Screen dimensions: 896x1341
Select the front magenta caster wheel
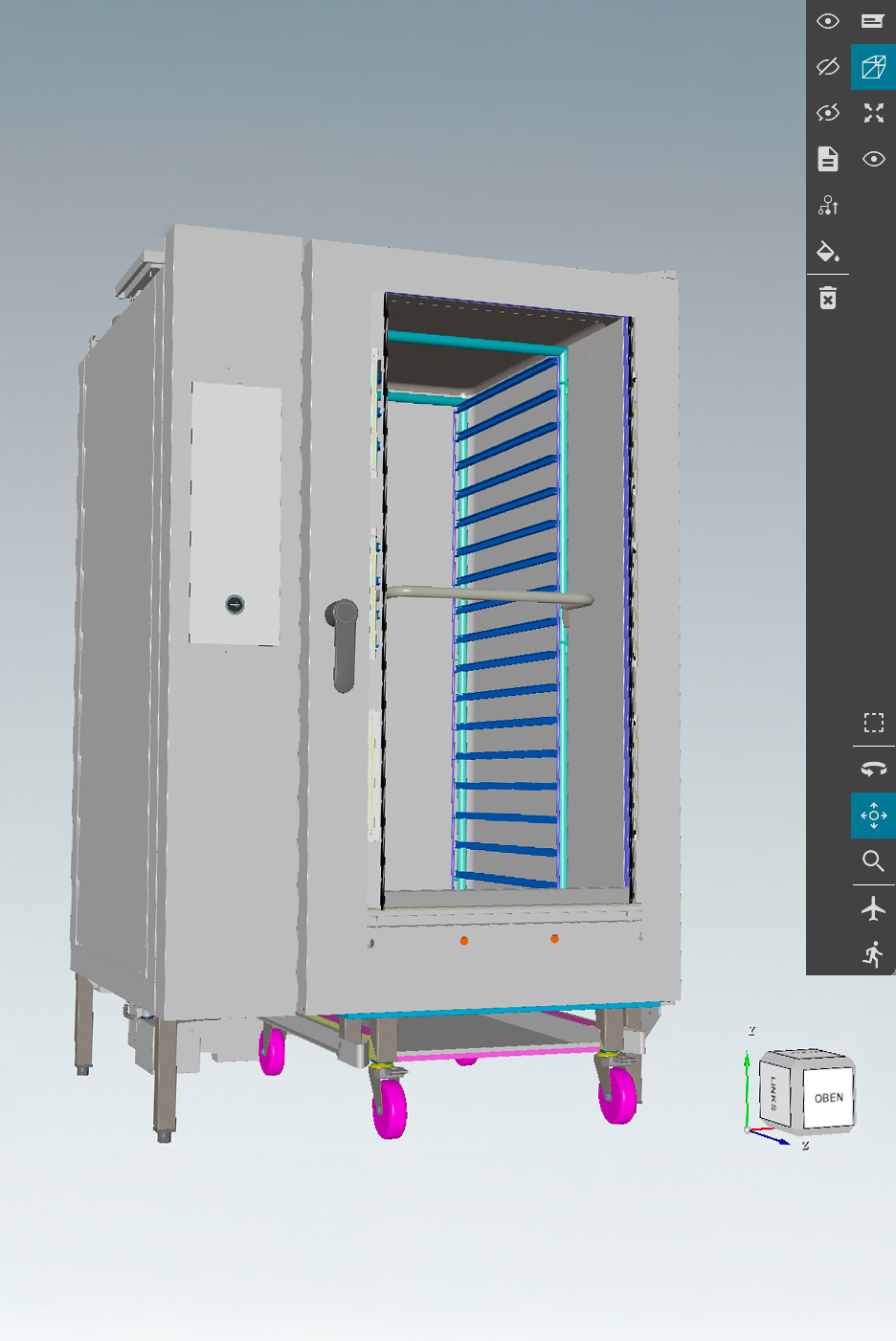click(x=390, y=1109)
